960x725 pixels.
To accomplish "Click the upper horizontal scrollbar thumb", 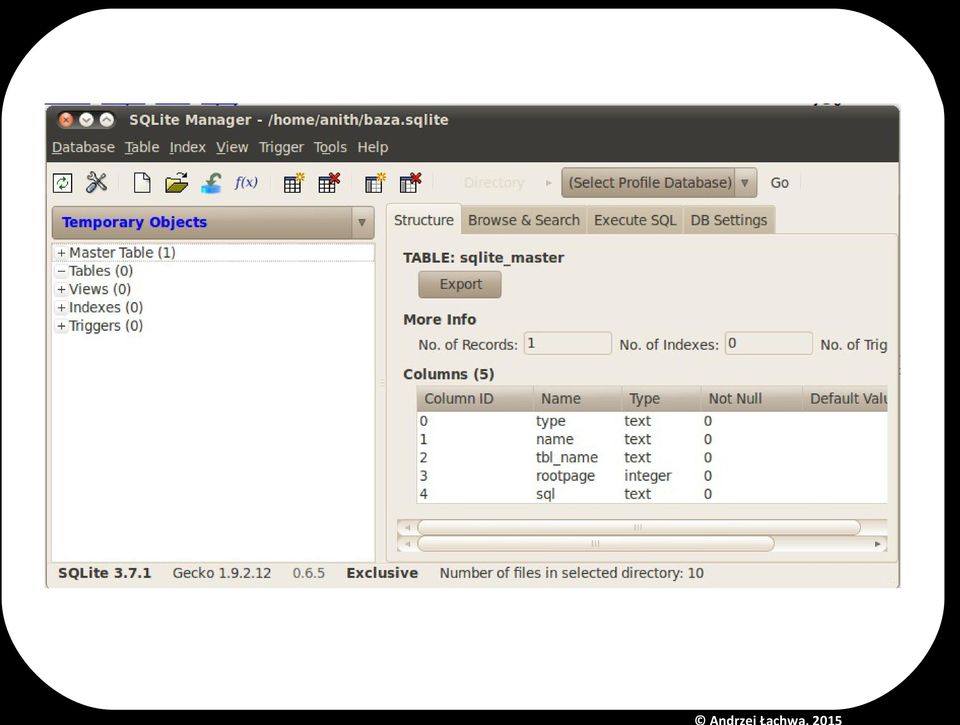I will pyautogui.click(x=639, y=527).
